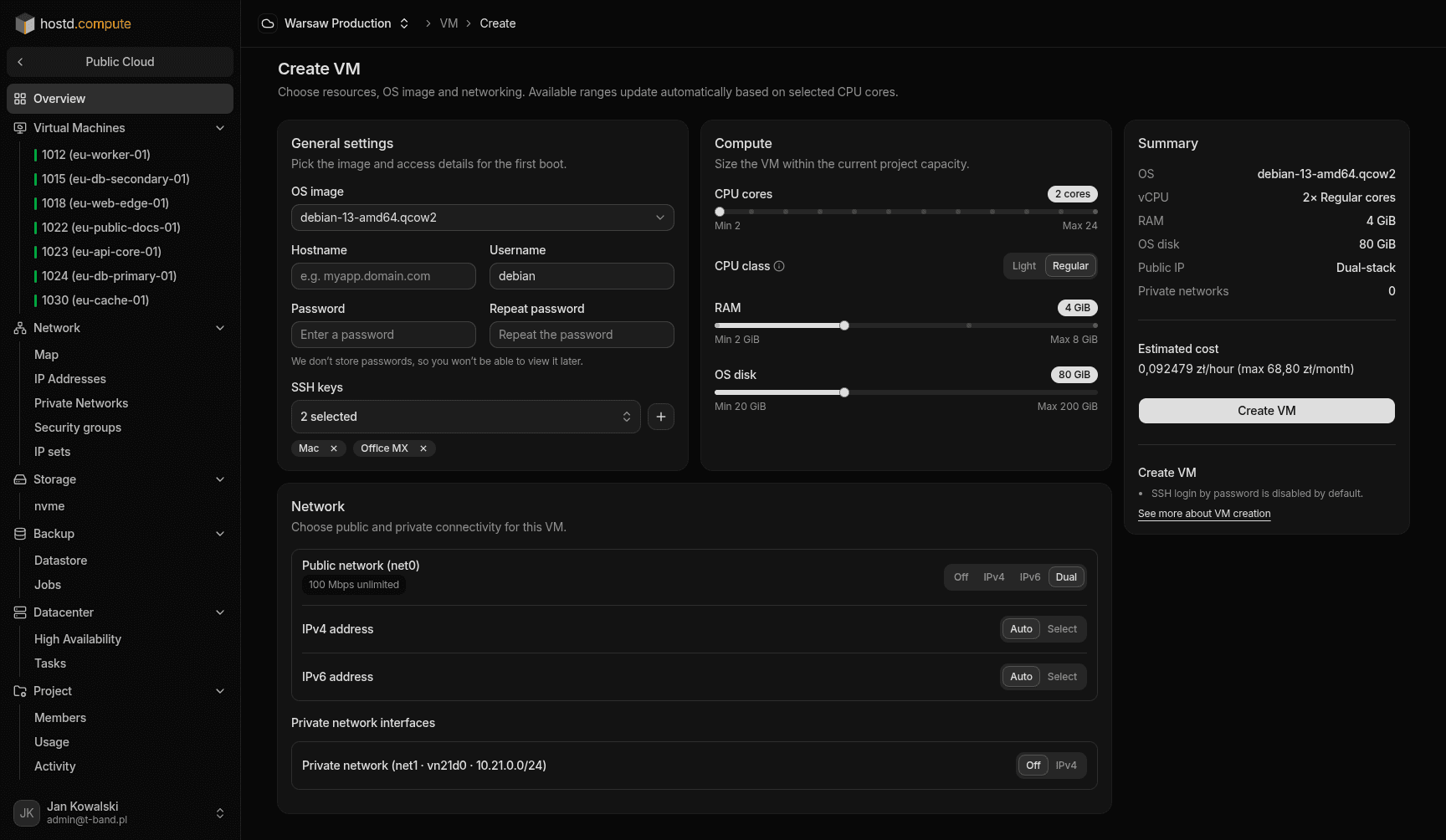Viewport: 1446px width, 840px height.
Task: Collapse the Datacenter sidebar section
Action: click(x=220, y=612)
